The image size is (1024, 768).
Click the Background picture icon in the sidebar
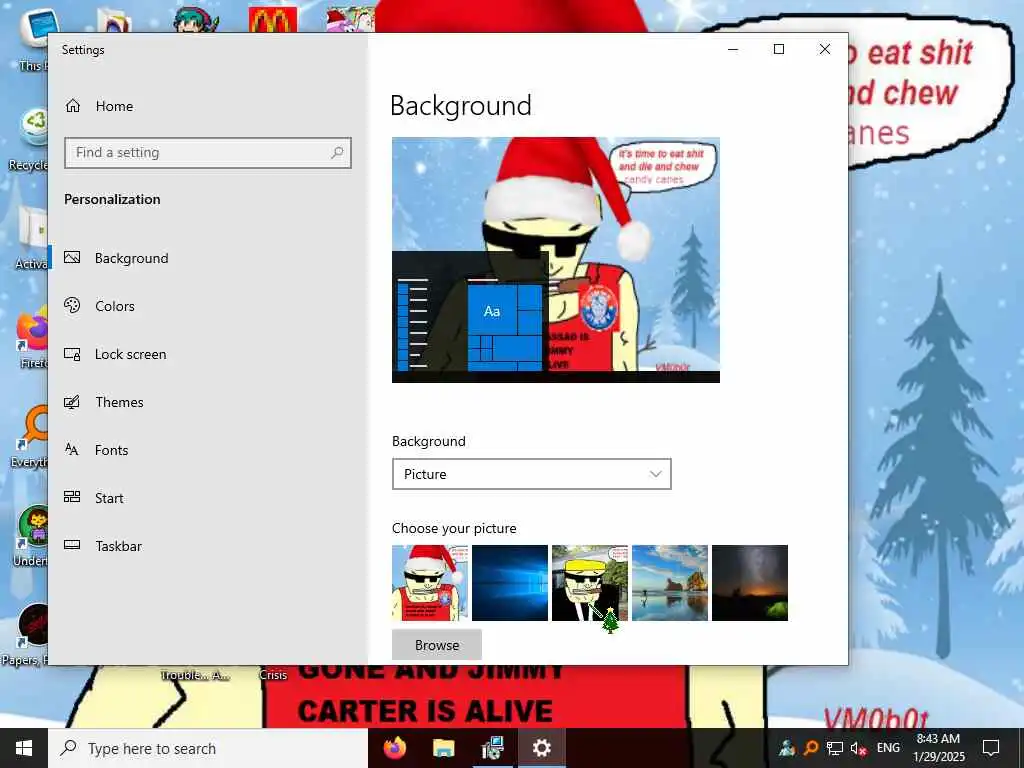click(72, 257)
